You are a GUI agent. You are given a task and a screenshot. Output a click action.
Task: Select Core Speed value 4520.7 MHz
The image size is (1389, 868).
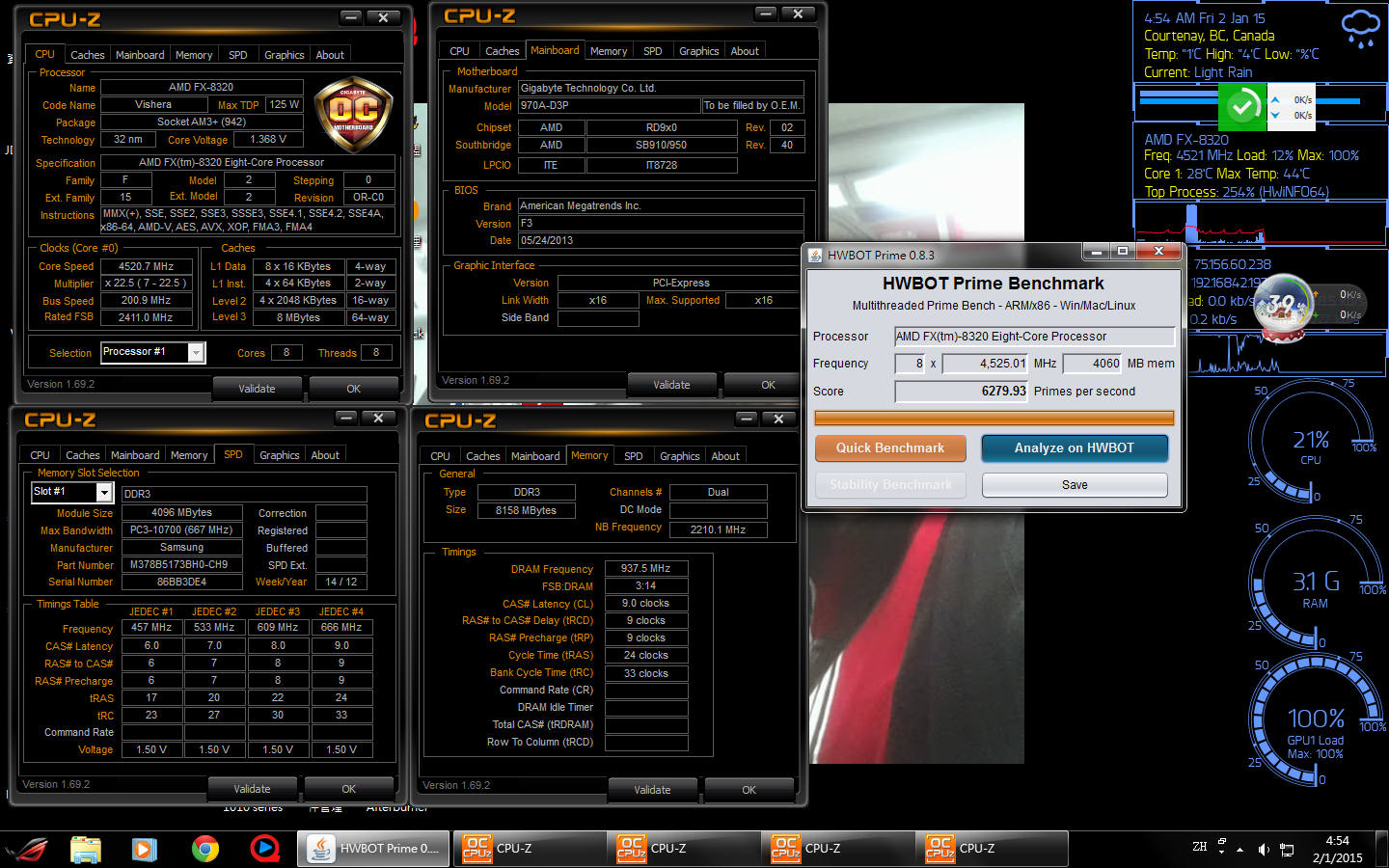click(146, 266)
